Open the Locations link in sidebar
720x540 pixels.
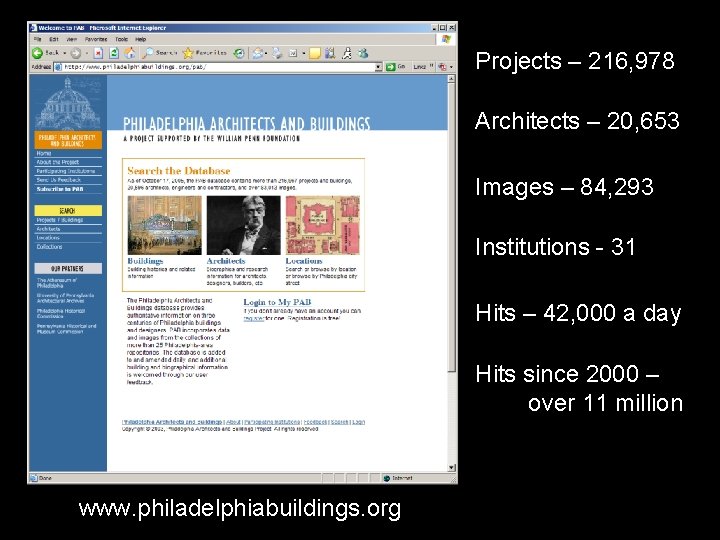pos(48,238)
